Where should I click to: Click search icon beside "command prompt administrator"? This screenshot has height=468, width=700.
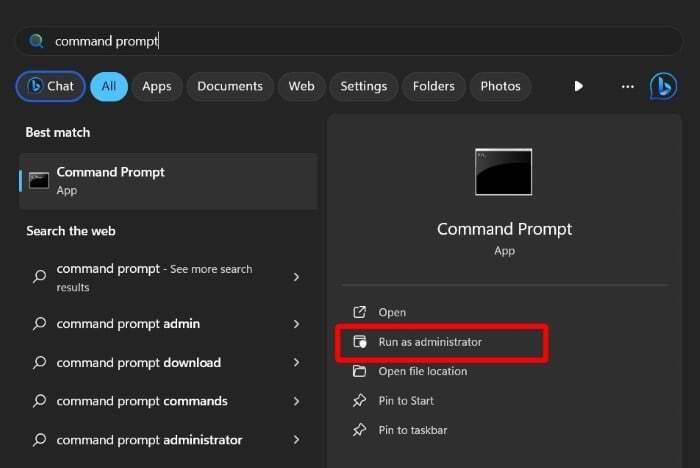point(39,440)
